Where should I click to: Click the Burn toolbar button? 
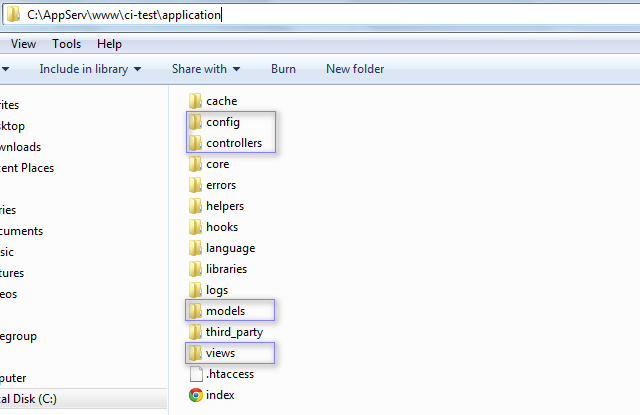[x=283, y=69]
